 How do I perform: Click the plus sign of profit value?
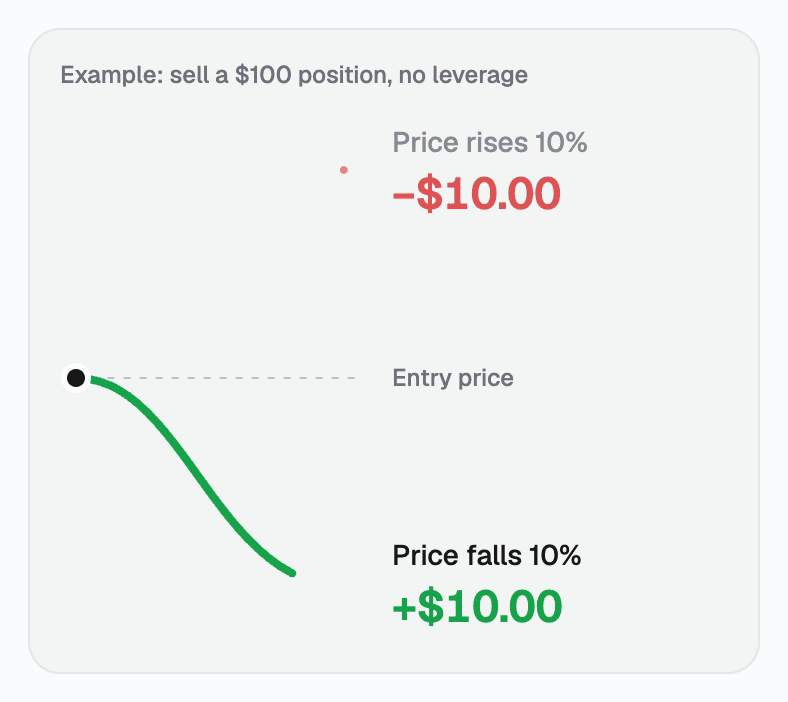click(404, 609)
